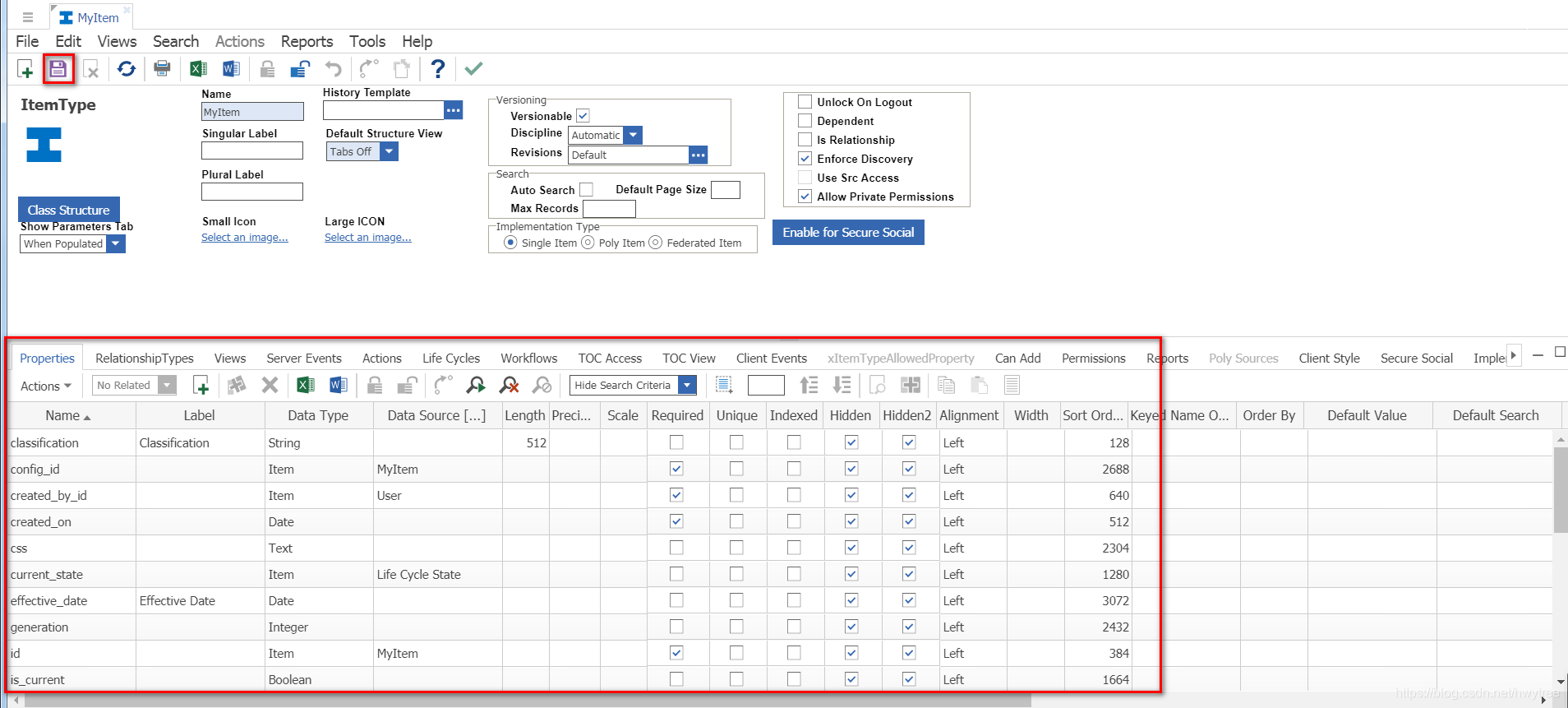Export to Excel from the main toolbar
The height and width of the screenshot is (708, 1568).
pyautogui.click(x=198, y=69)
